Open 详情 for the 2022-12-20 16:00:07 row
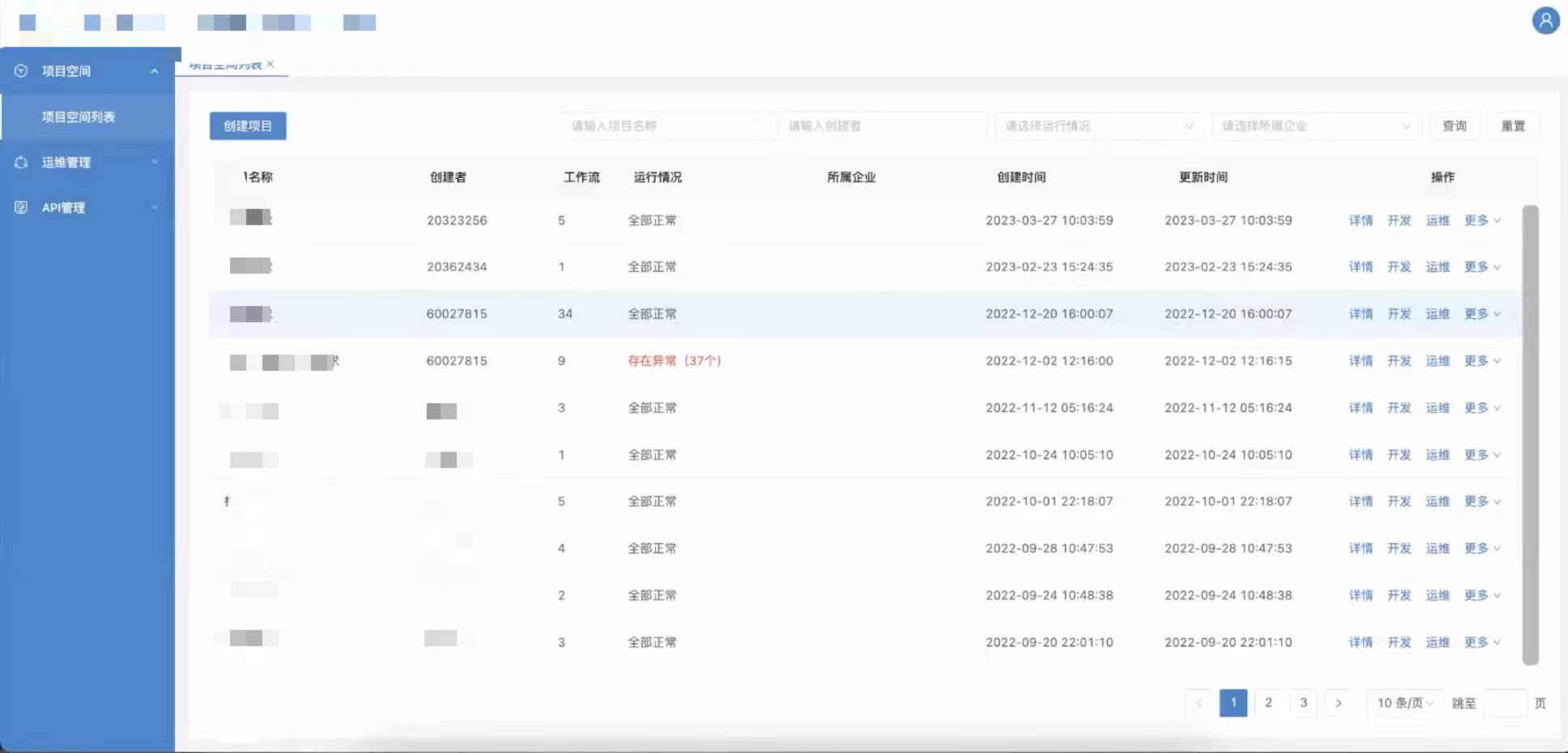1568x753 pixels. [1361, 313]
